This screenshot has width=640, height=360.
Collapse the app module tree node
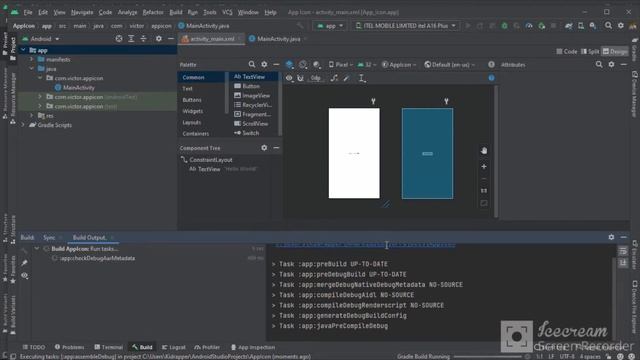click(x=23, y=50)
